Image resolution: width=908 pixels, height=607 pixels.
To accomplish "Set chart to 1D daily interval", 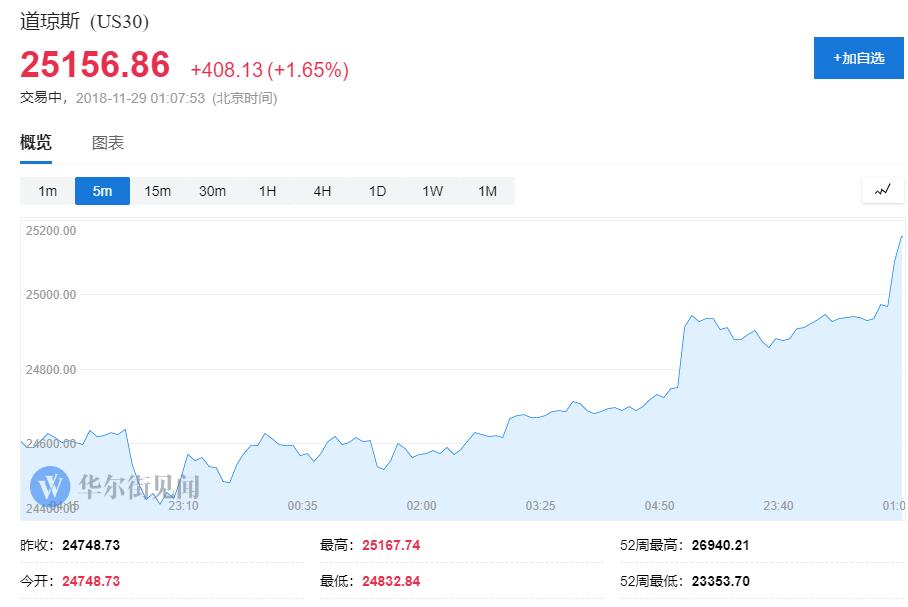I will click(x=377, y=191).
